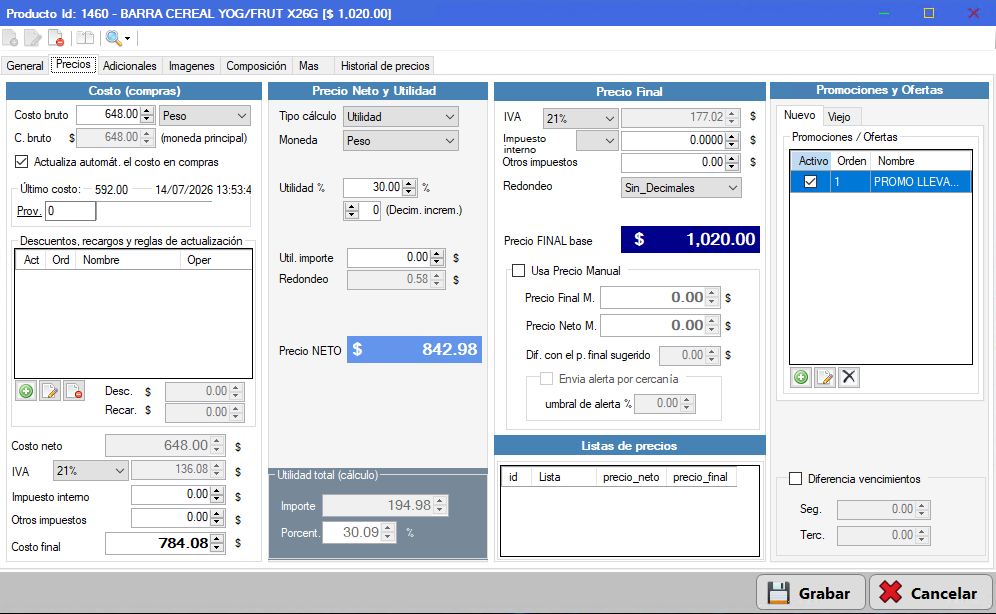This screenshot has width=996, height=614.
Task: Increase the Costo bruto value with the up arrow
Action: pyautogui.click(x=147, y=110)
